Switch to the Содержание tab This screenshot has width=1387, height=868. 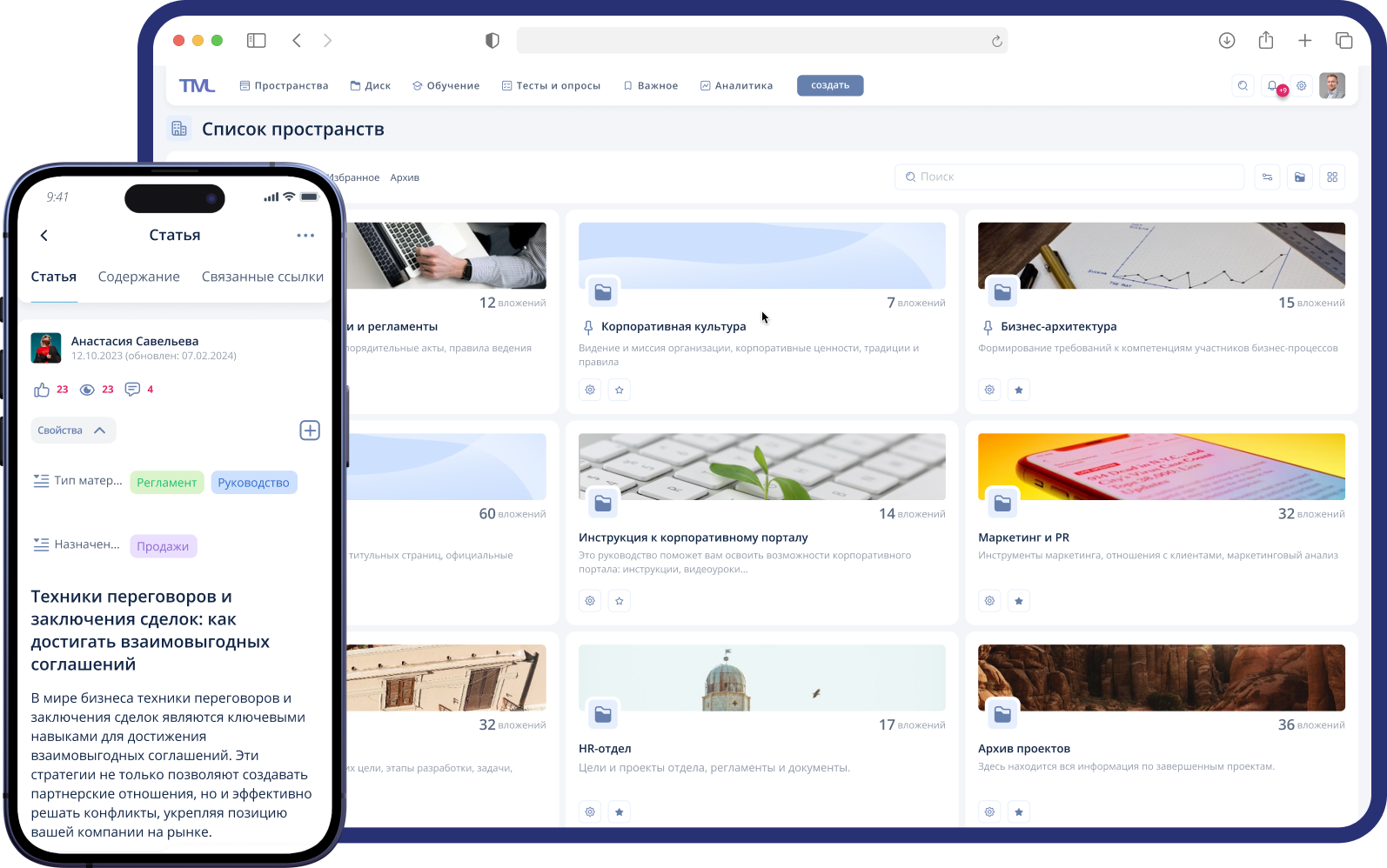point(139,277)
